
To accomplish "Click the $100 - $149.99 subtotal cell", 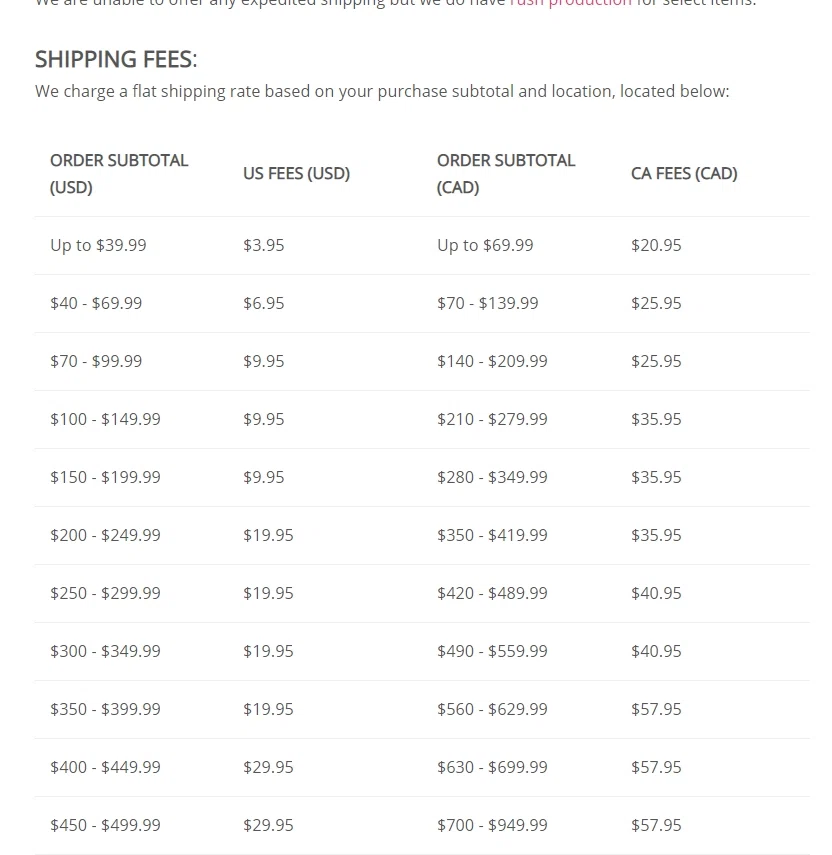I will pyautogui.click(x=105, y=419).
